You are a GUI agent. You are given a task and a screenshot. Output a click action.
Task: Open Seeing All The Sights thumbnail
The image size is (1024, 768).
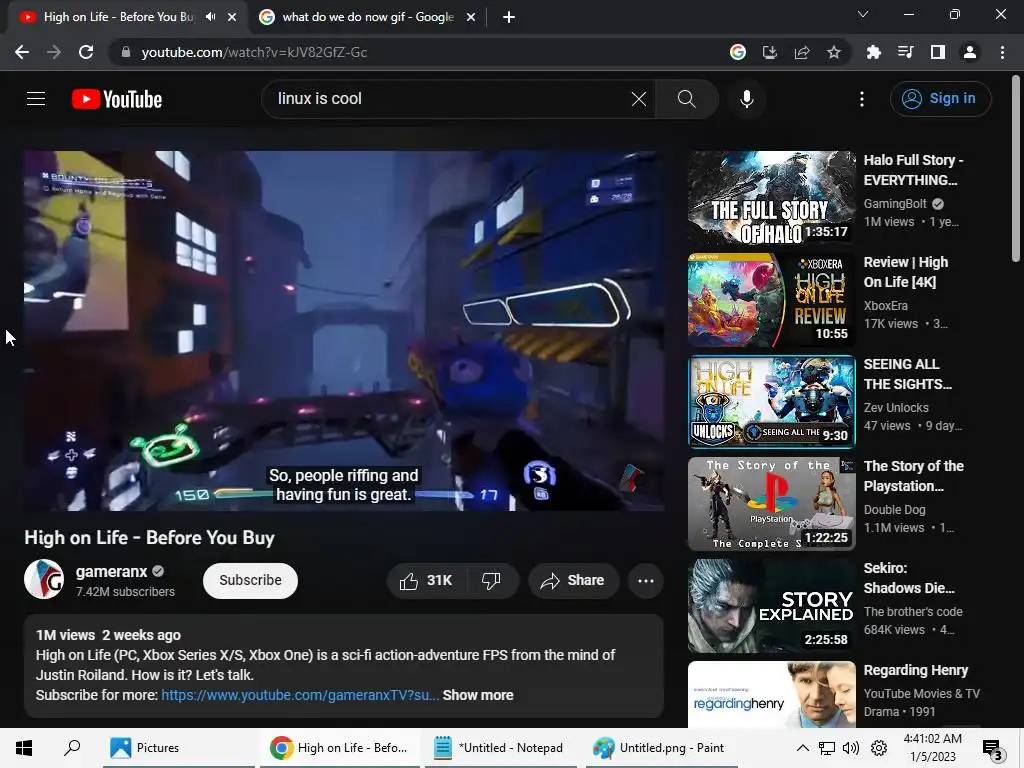771,402
